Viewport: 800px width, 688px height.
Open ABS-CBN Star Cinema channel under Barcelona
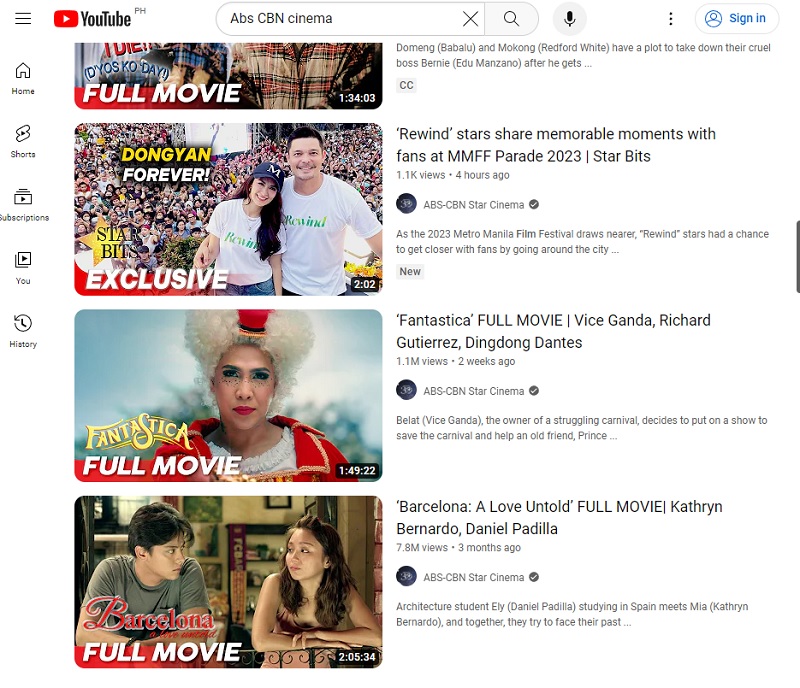point(473,577)
